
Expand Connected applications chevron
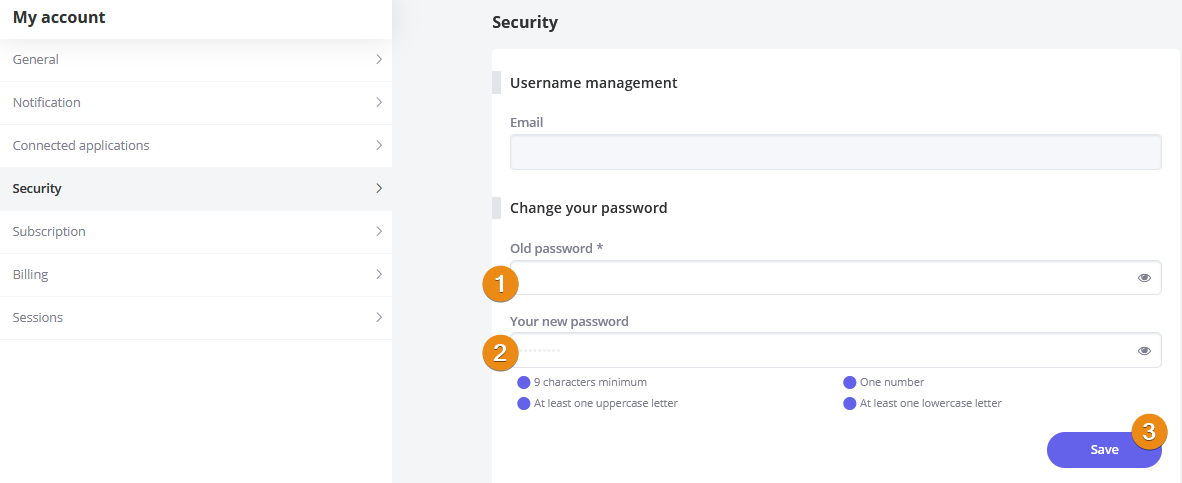pyautogui.click(x=379, y=146)
